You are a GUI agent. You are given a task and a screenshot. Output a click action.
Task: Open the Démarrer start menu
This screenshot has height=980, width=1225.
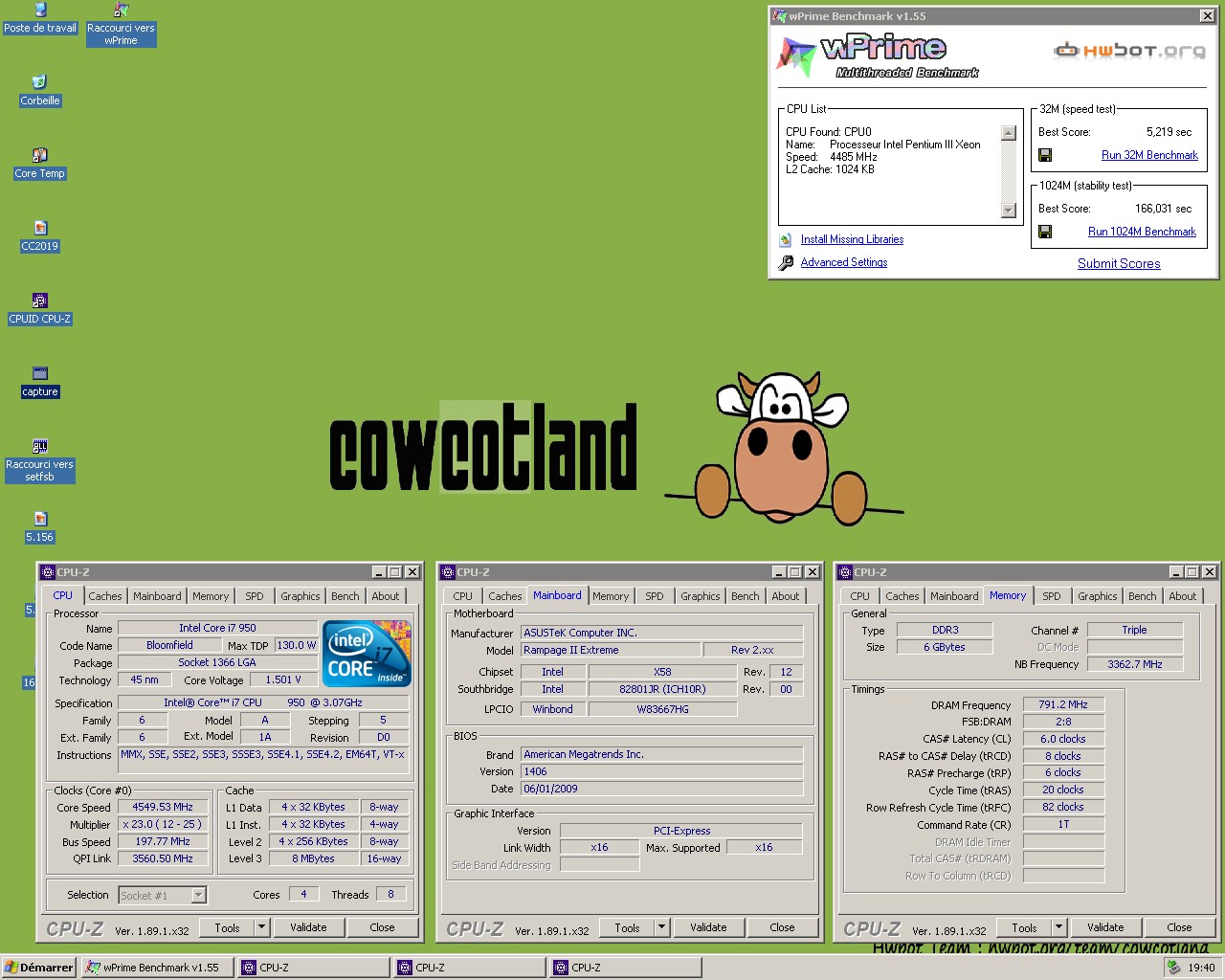pos(38,968)
